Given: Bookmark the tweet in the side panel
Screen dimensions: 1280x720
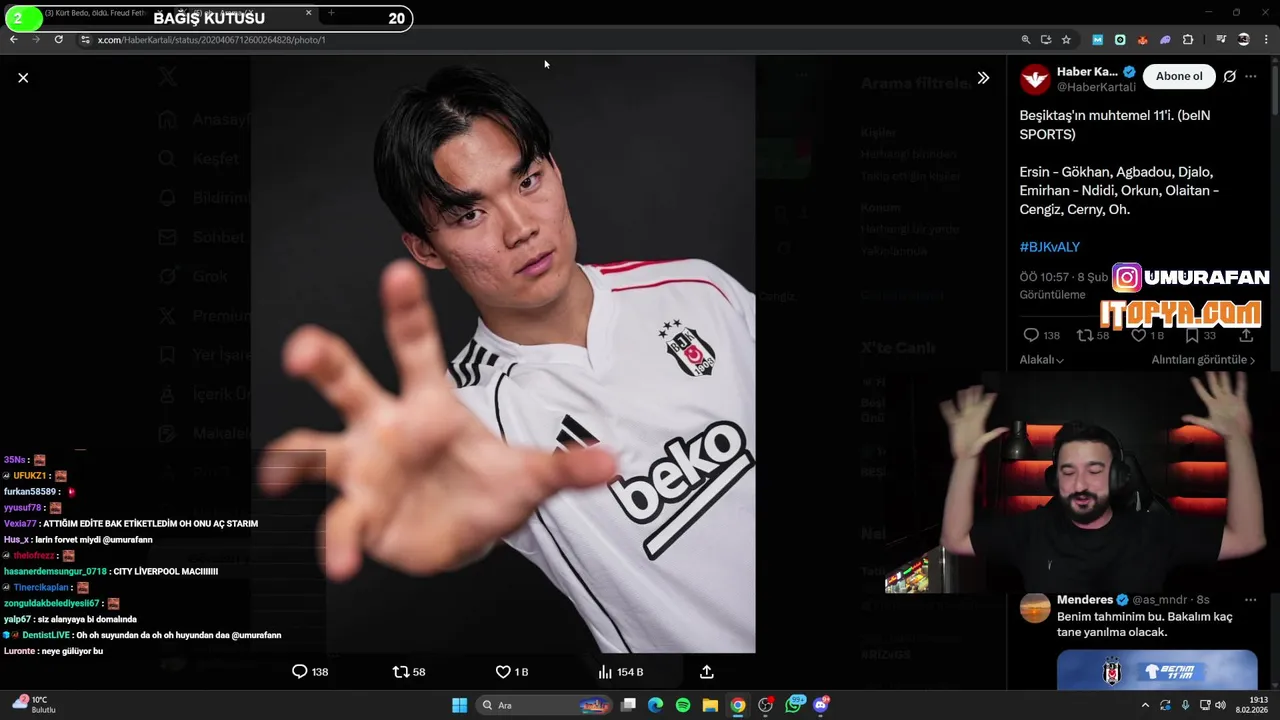Looking at the screenshot, I should (1192, 335).
